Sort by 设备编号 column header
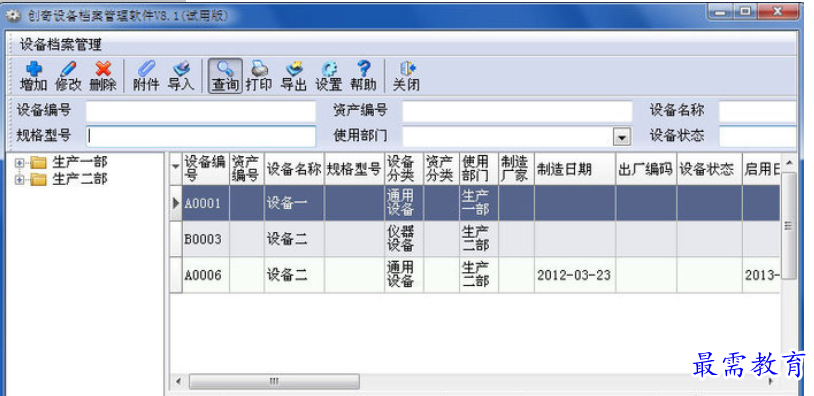 point(206,169)
